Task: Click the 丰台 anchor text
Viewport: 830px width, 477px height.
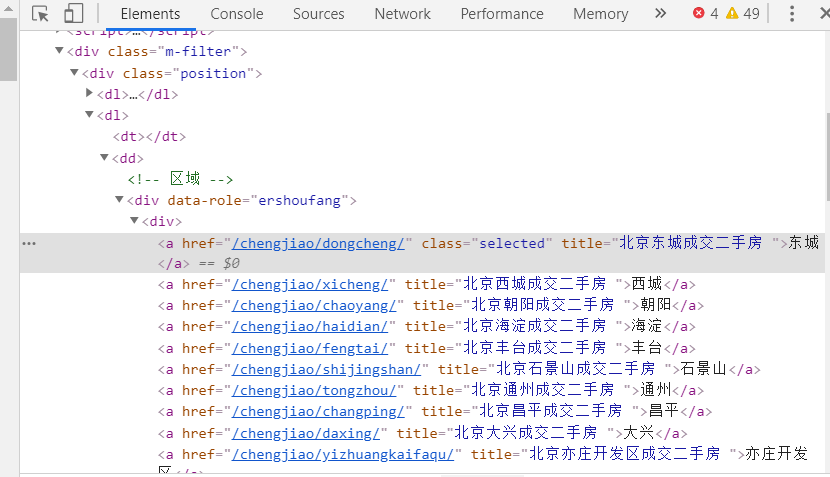Action: pyautogui.click(x=647, y=348)
